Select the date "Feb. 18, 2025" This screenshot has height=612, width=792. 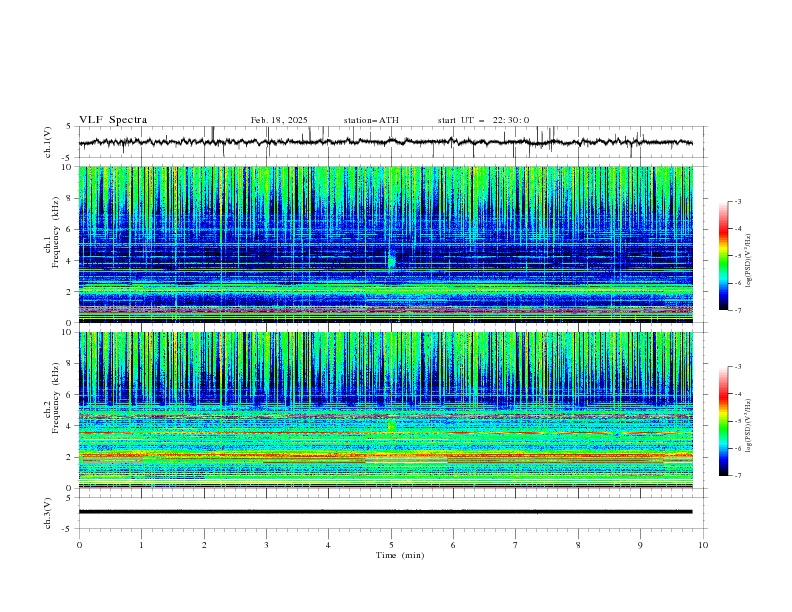coord(279,120)
